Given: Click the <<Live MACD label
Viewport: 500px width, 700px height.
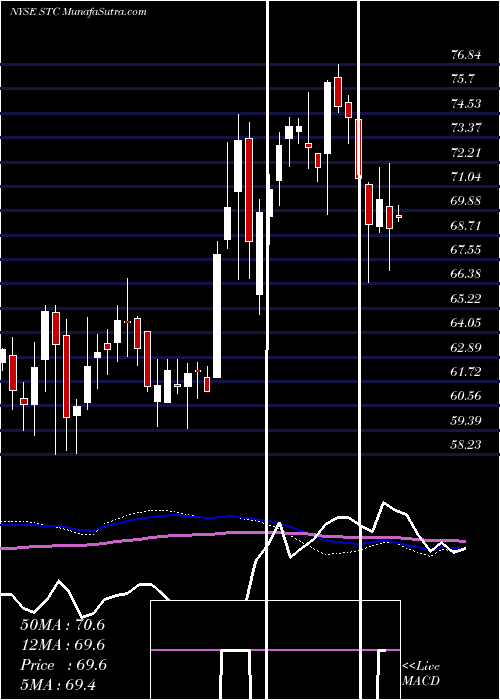Looking at the screenshot, I should coord(421,673).
